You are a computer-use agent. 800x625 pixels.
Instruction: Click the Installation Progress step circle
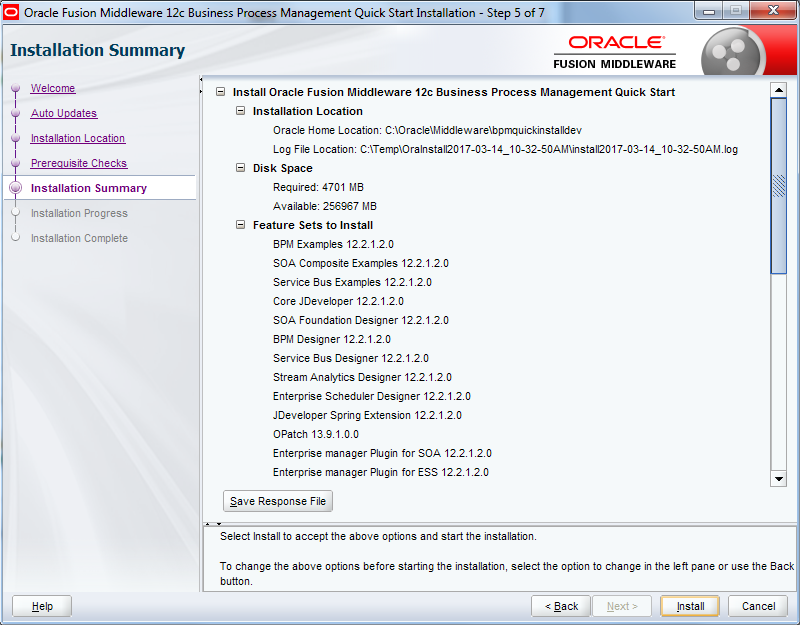click(15, 212)
